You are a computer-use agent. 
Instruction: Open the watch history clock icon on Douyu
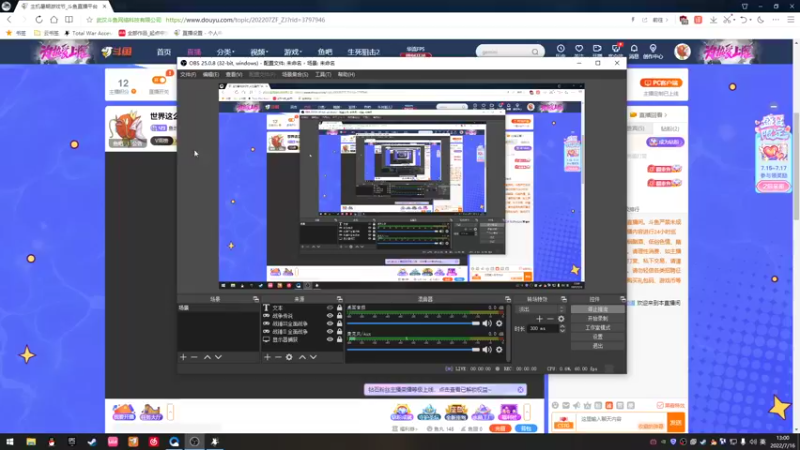click(x=560, y=50)
